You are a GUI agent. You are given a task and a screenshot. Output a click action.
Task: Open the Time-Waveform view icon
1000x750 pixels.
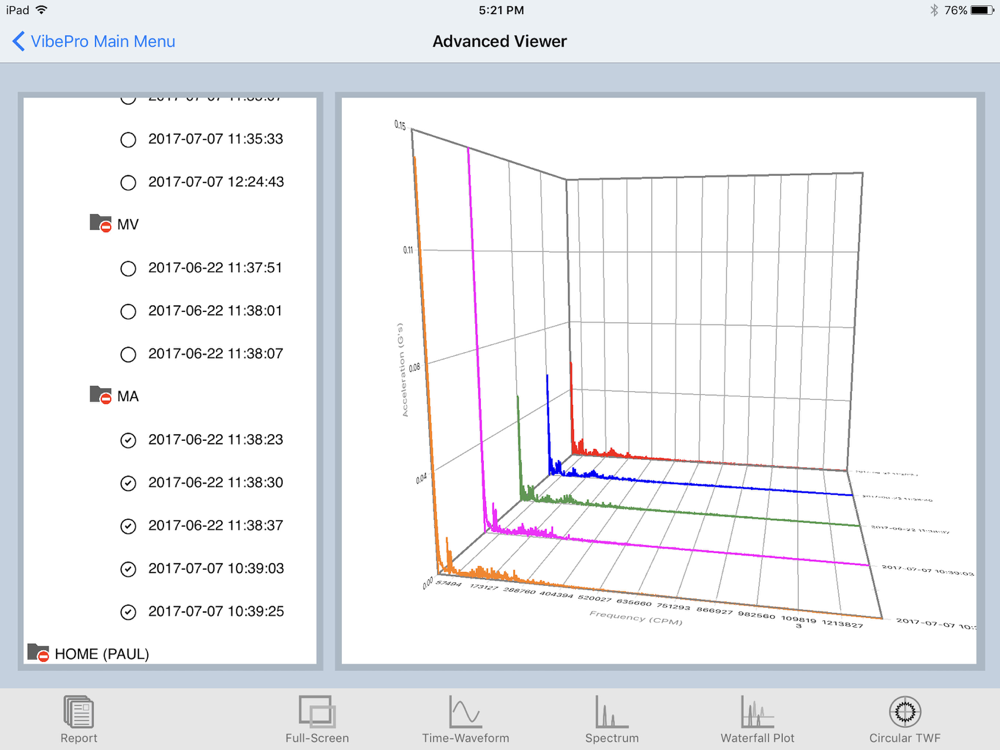[465, 712]
